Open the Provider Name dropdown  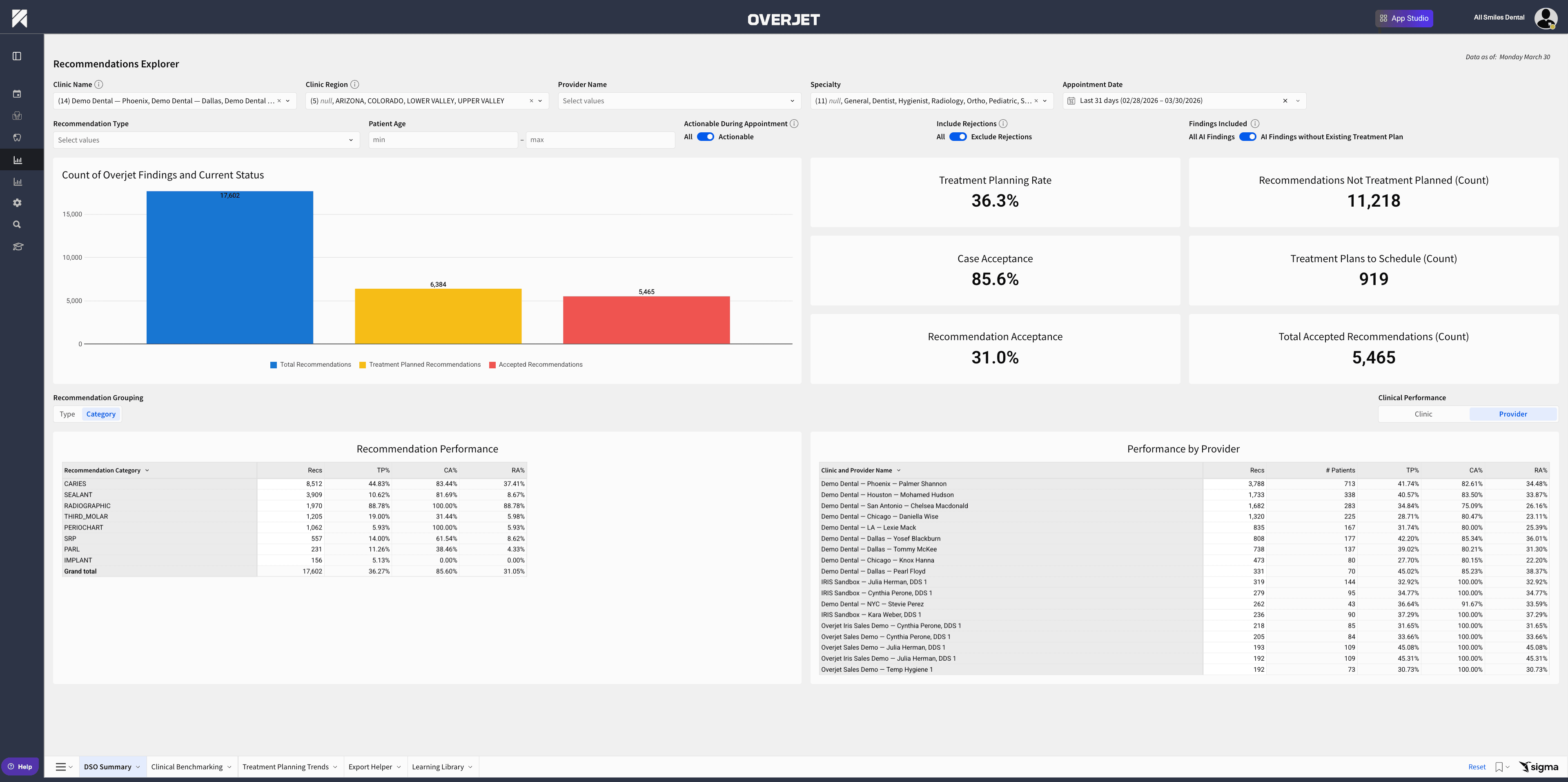679,101
